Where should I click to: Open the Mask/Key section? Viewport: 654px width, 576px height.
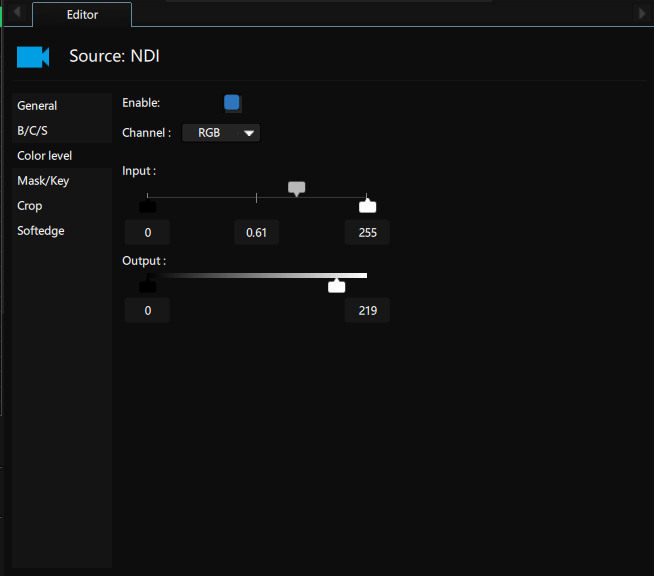tap(43, 181)
